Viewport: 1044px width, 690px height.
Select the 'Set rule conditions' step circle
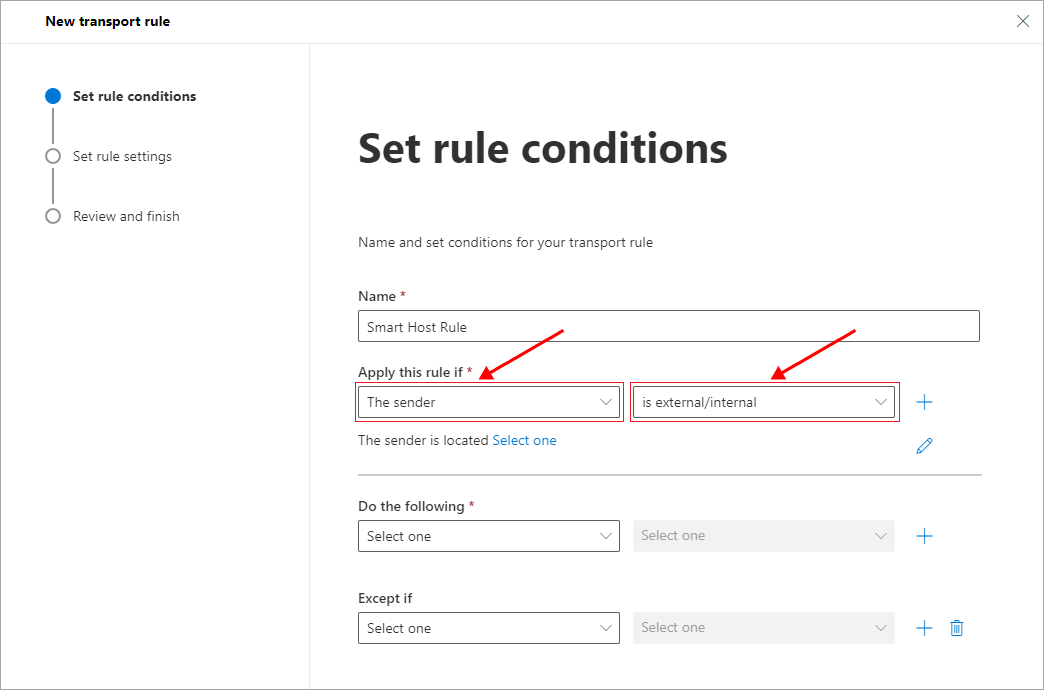tap(53, 97)
